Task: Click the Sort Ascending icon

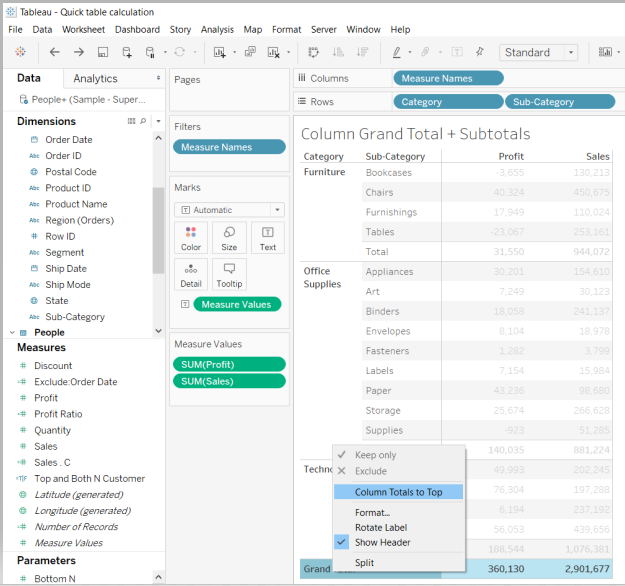Action: point(338,52)
